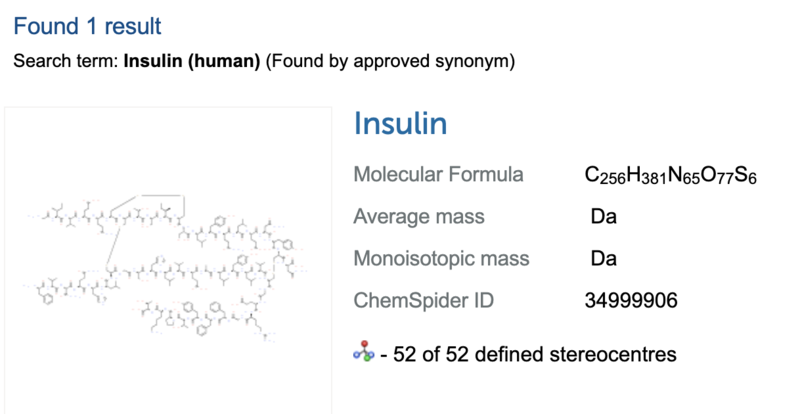Click the Average mass label
The image size is (800, 414).
point(419,216)
